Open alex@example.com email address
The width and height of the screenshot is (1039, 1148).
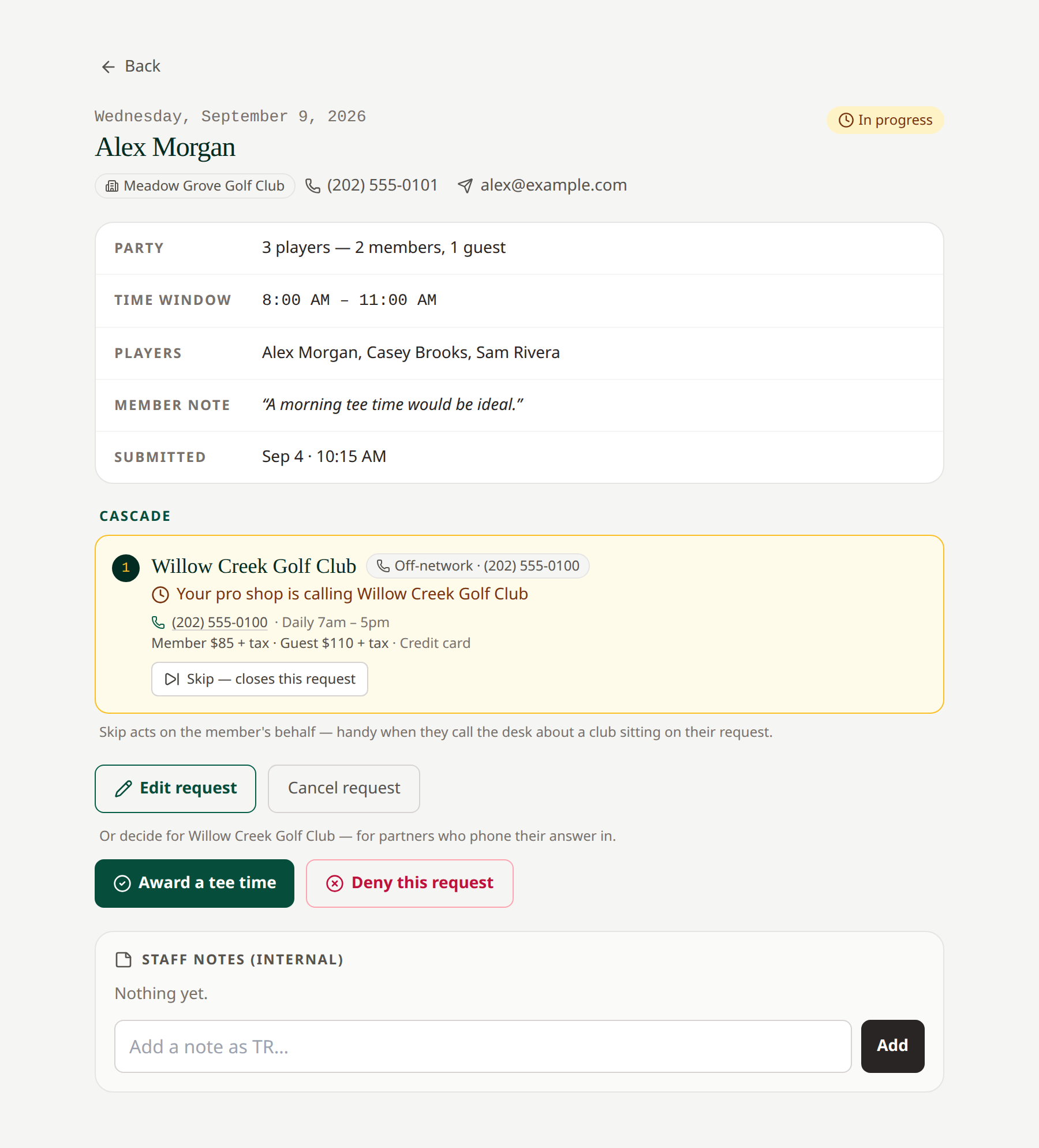pyautogui.click(x=554, y=185)
